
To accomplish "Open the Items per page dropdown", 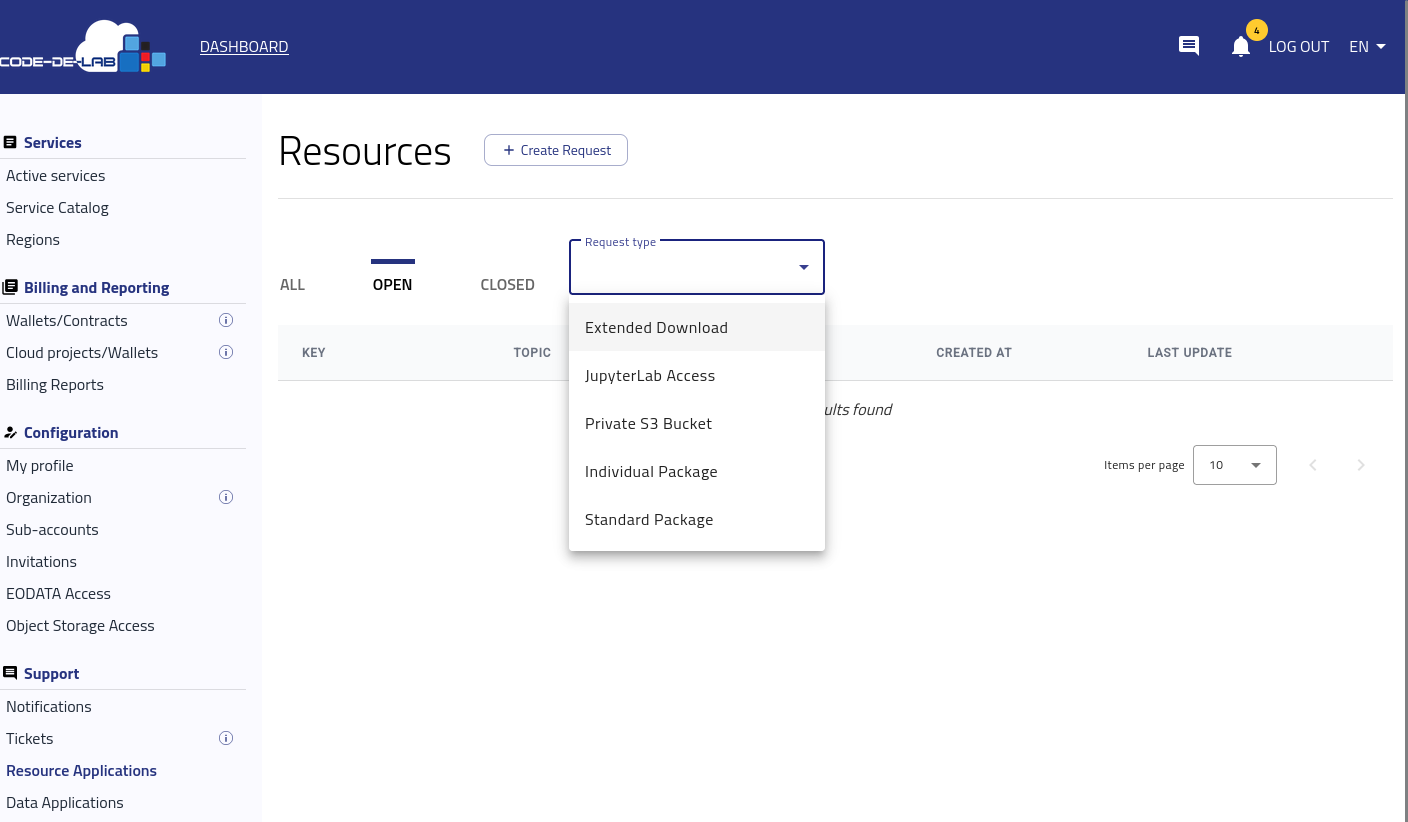I will (x=1235, y=465).
